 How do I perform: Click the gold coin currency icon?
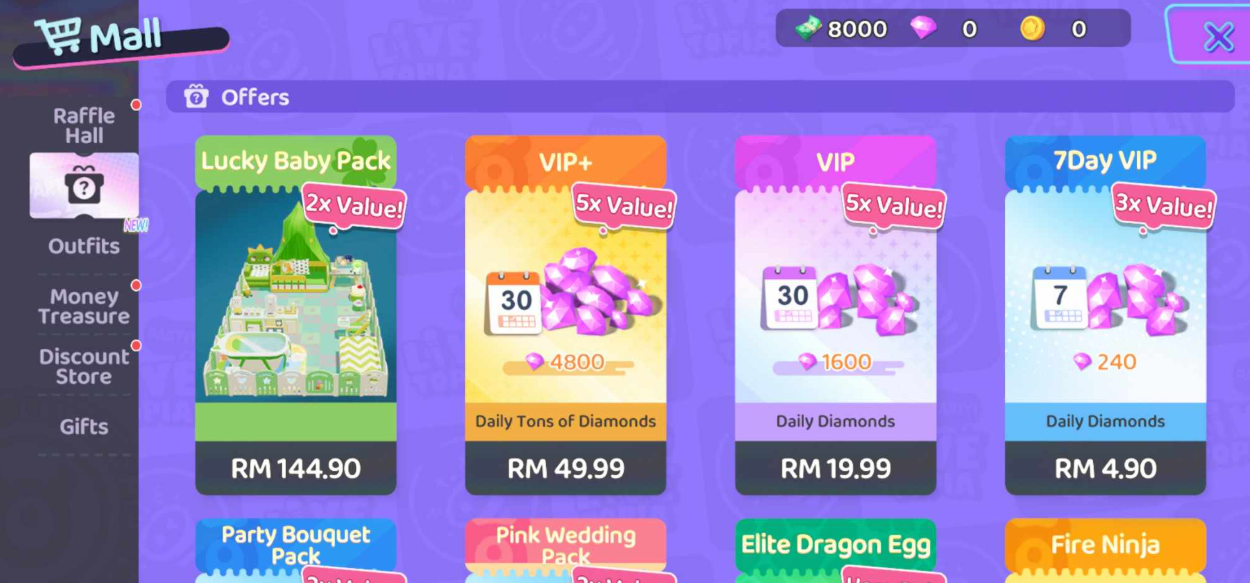1032,29
